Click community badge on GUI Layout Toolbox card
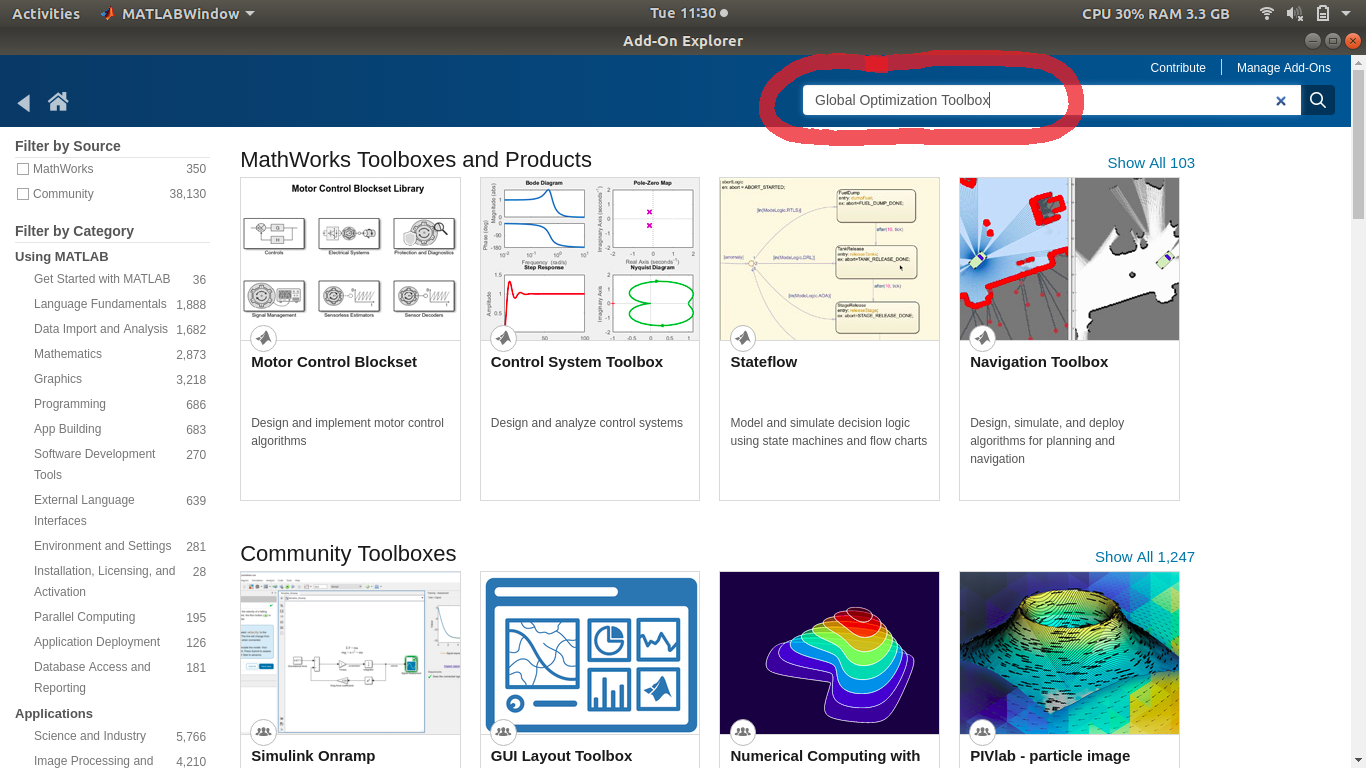The height and width of the screenshot is (768, 1366). pos(503,732)
